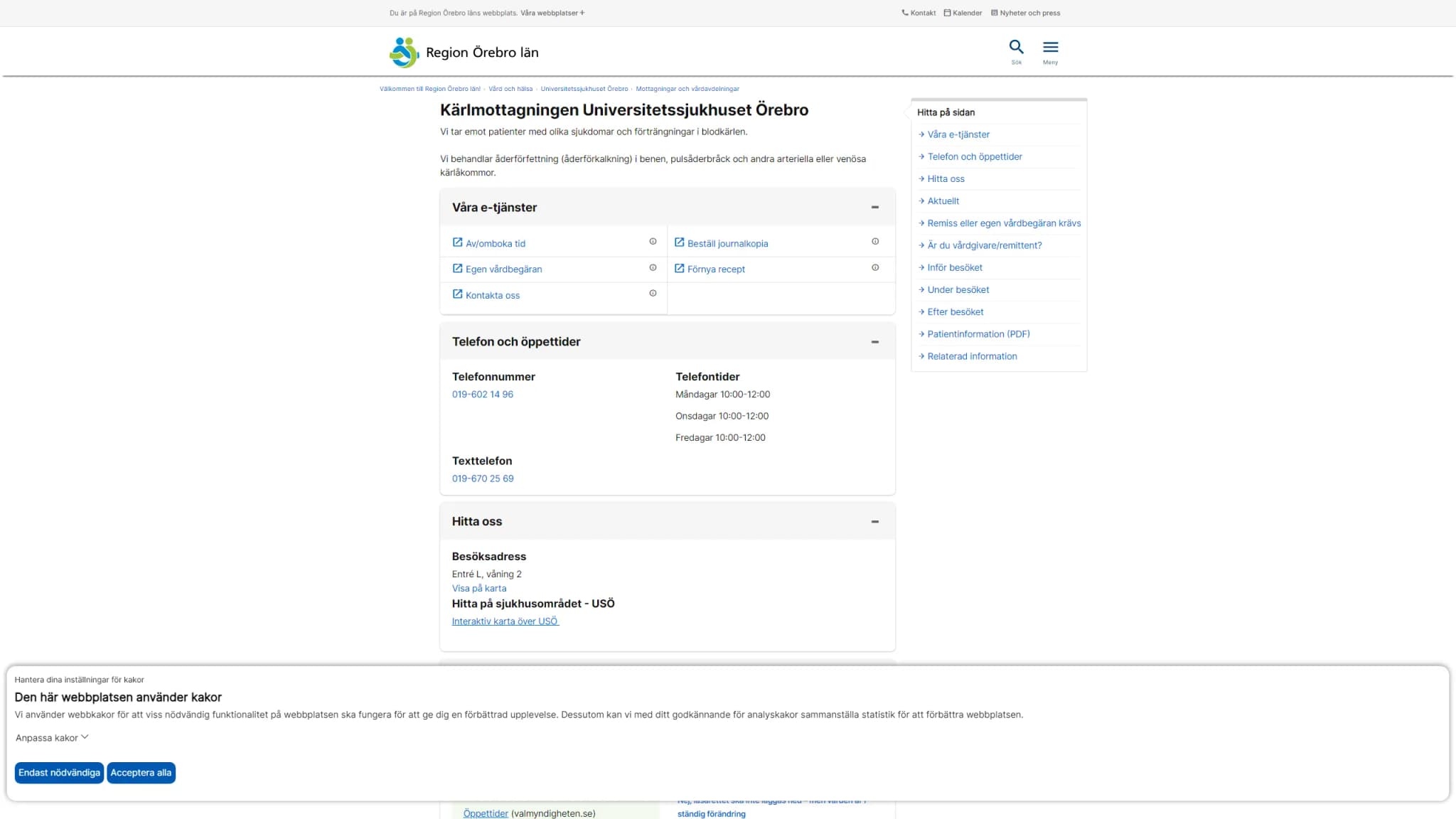The image size is (1456, 819).
Task: Click info icon next to Av/omboka tid
Action: [x=653, y=242]
